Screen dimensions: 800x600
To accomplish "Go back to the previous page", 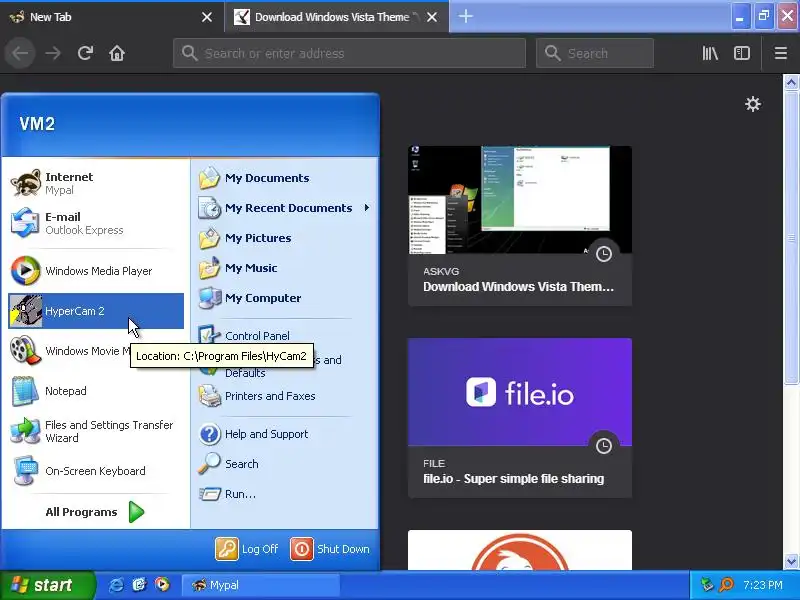I will point(20,53).
